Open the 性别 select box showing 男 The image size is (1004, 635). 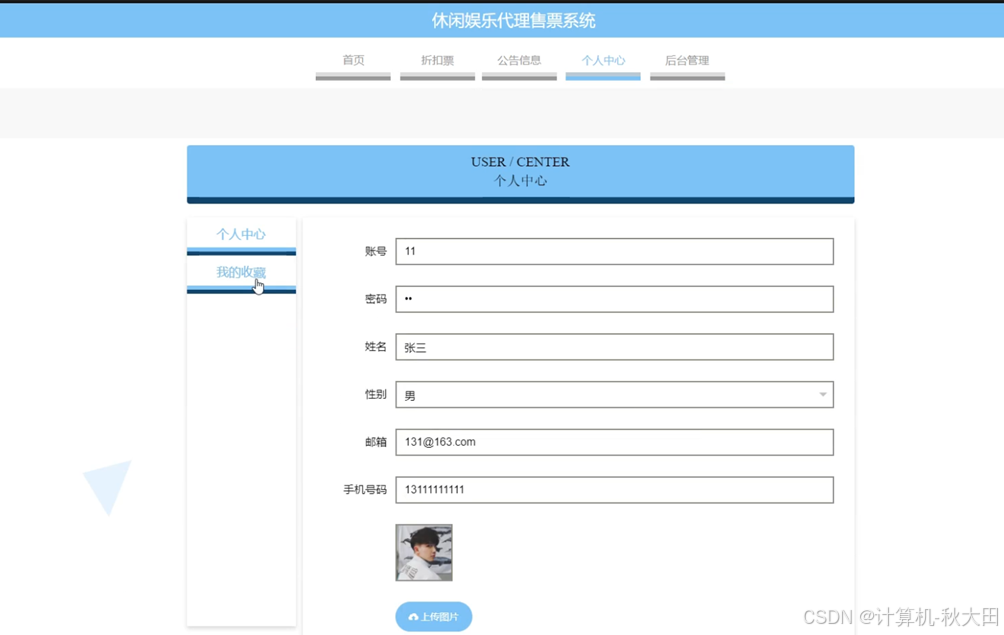614,394
